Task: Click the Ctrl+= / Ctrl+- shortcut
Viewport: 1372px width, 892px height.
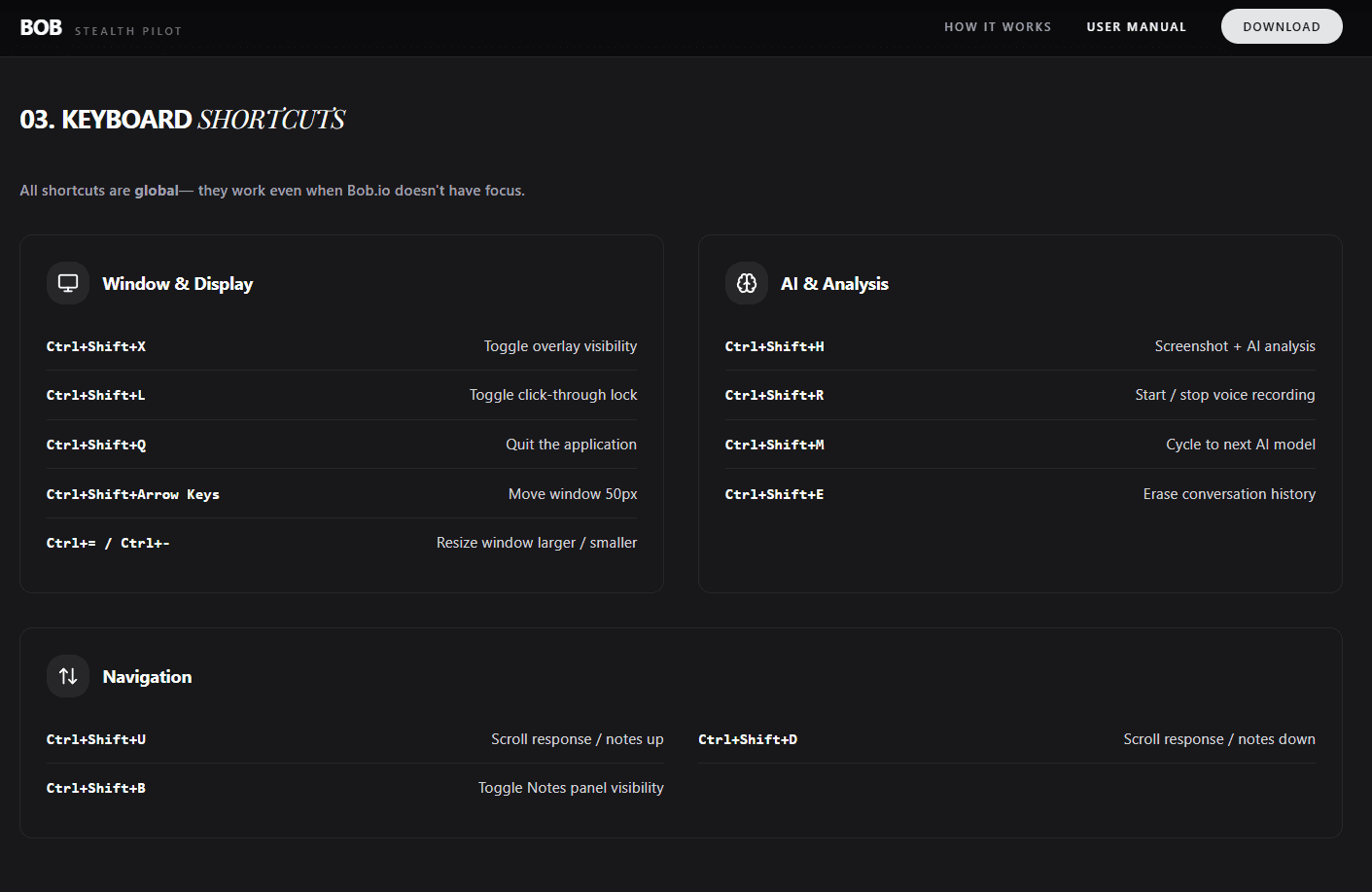Action: click(x=108, y=543)
